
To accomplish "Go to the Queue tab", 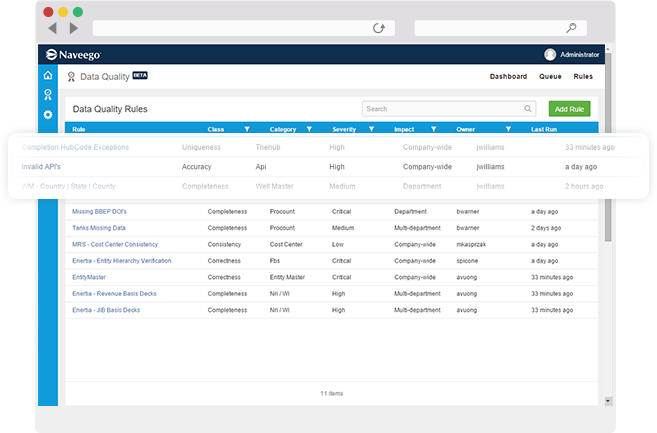I will [x=550, y=76].
